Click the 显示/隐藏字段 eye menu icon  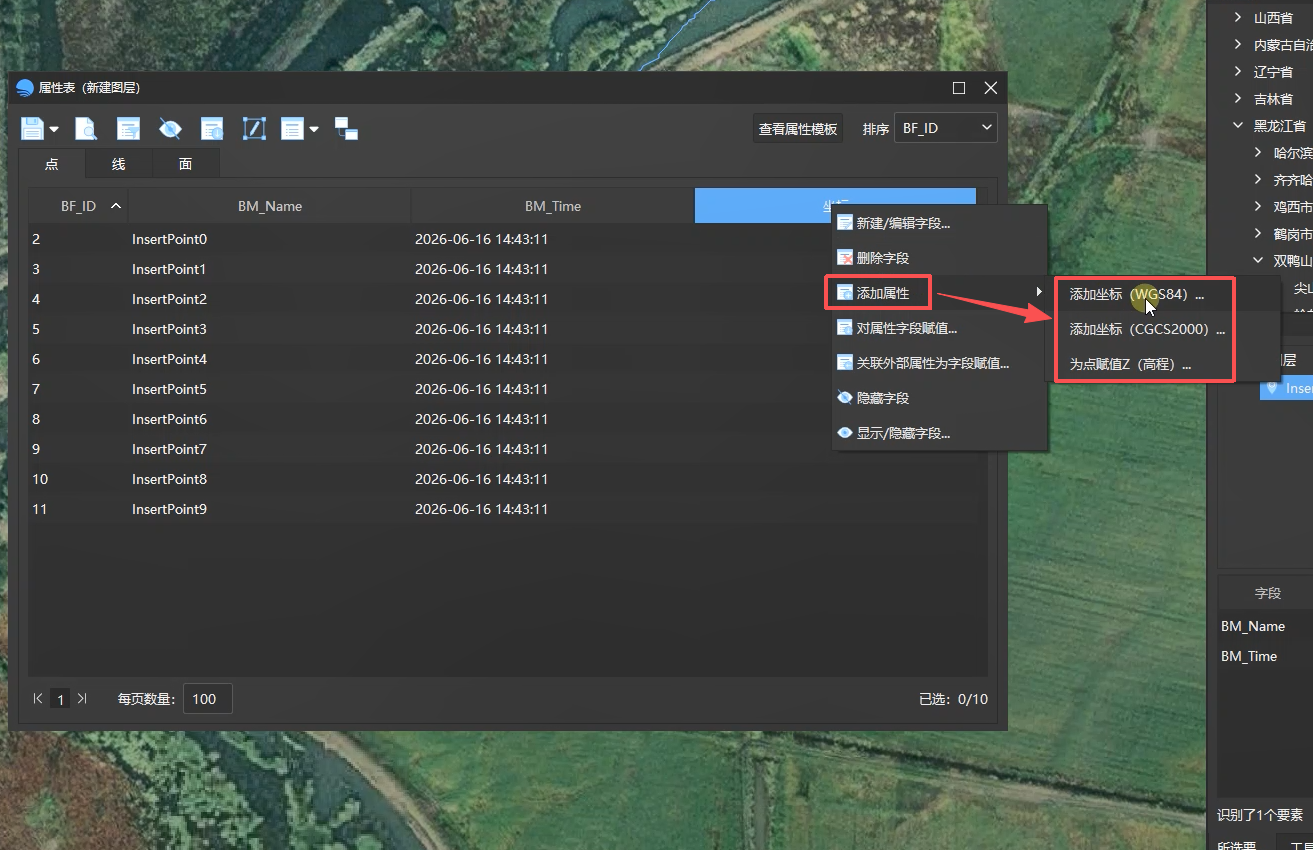pyautogui.click(x=845, y=433)
